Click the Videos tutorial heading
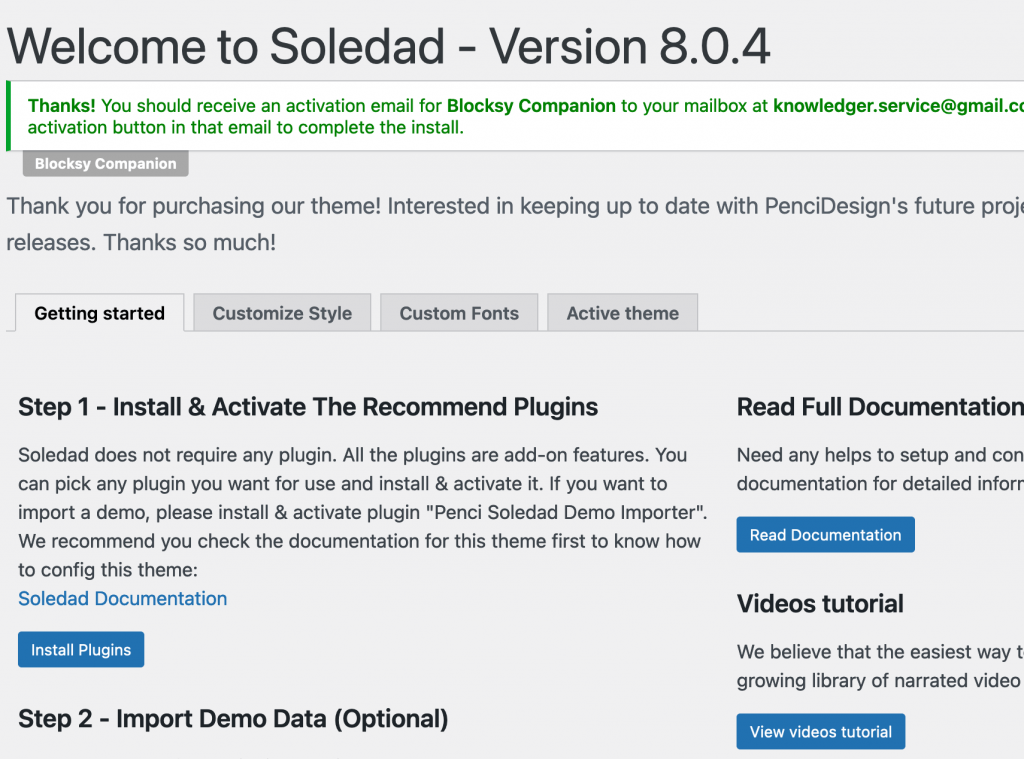 point(820,604)
